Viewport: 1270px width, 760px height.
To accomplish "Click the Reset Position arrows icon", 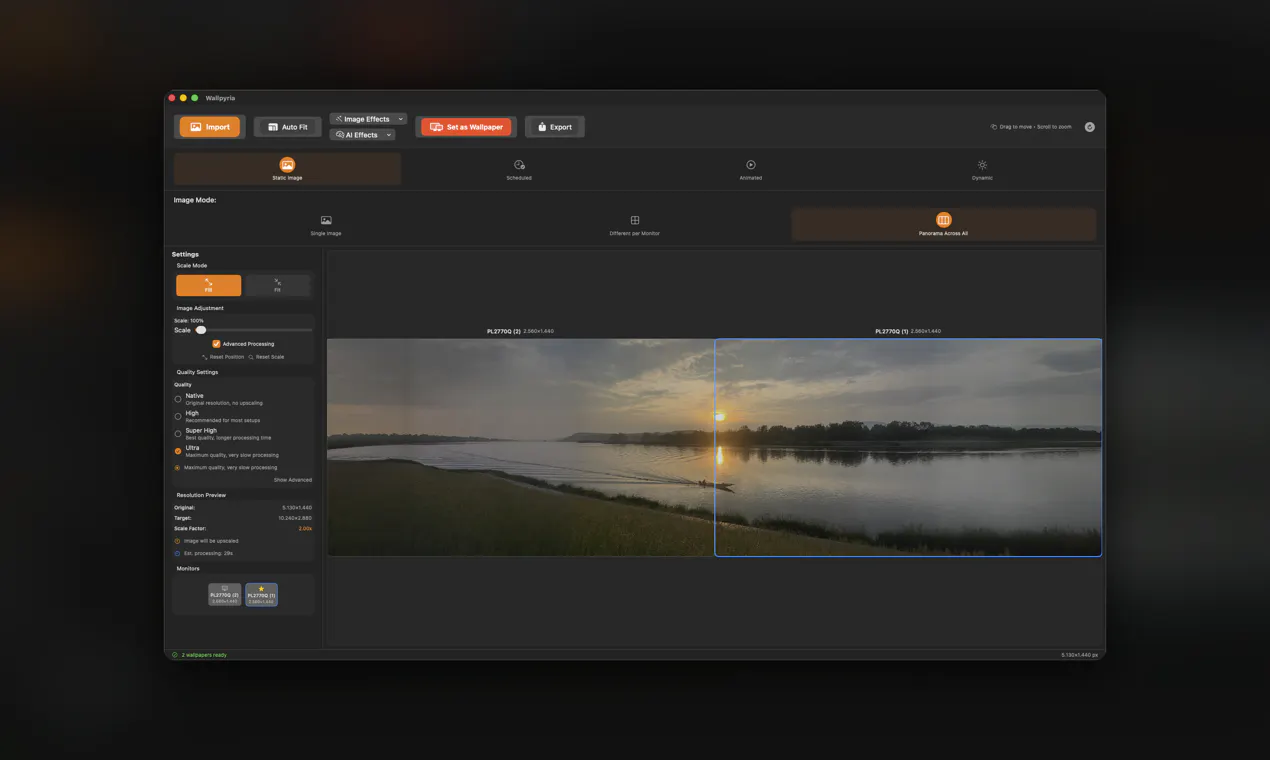I will tap(205, 357).
